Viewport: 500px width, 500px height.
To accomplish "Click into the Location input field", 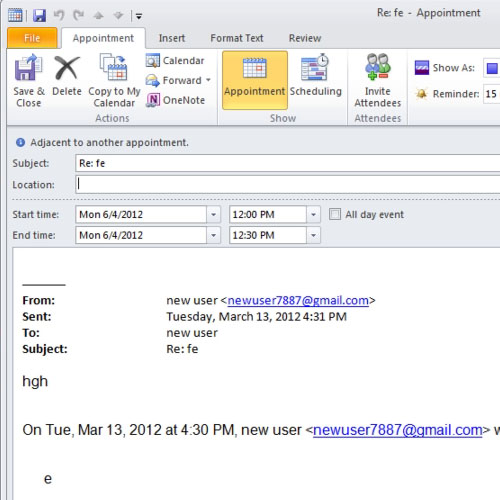I will [x=287, y=184].
